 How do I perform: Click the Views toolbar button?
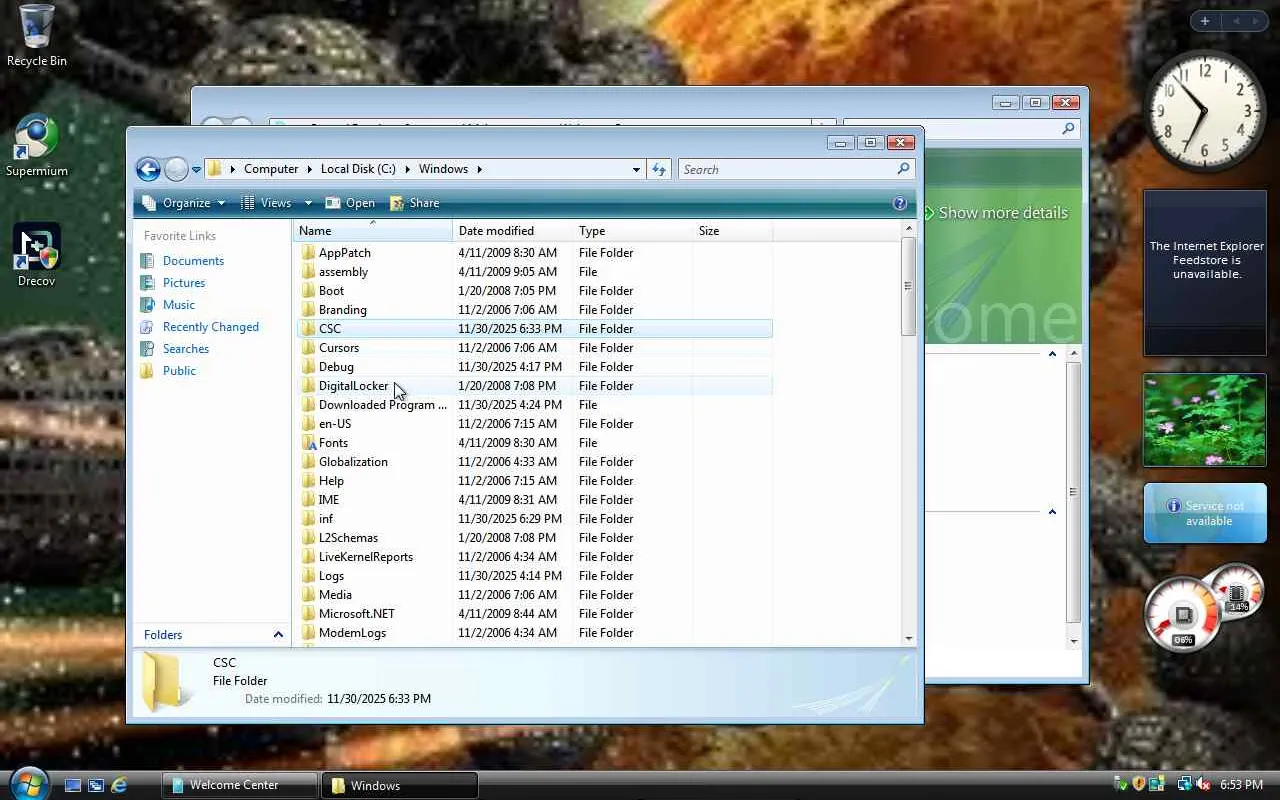(x=265, y=203)
